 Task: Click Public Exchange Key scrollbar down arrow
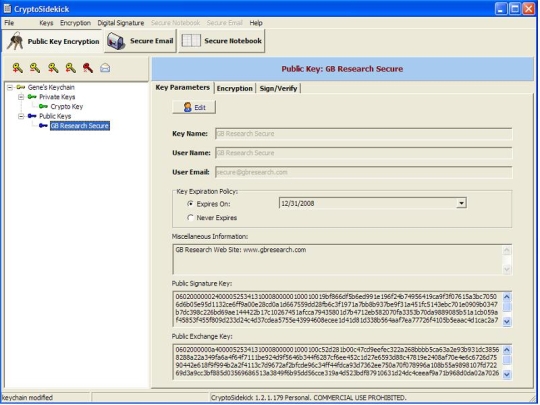(507, 374)
